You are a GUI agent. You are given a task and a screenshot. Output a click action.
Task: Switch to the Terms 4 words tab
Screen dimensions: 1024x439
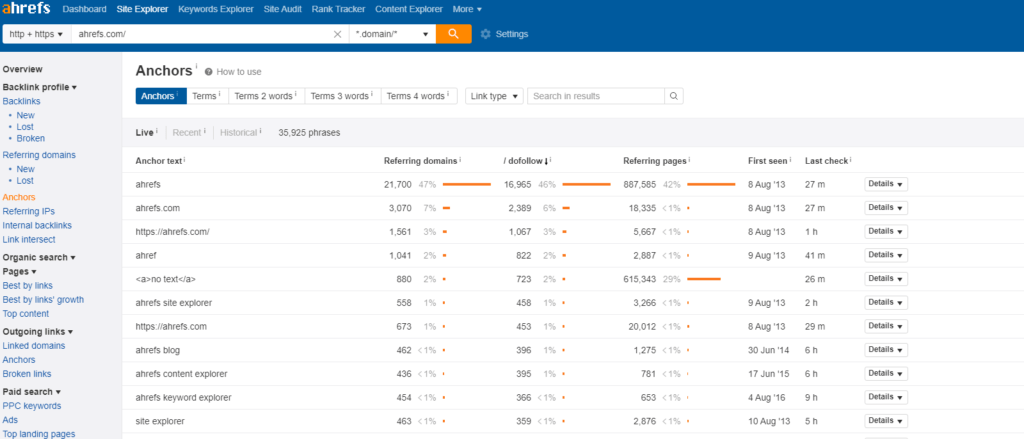coord(419,96)
